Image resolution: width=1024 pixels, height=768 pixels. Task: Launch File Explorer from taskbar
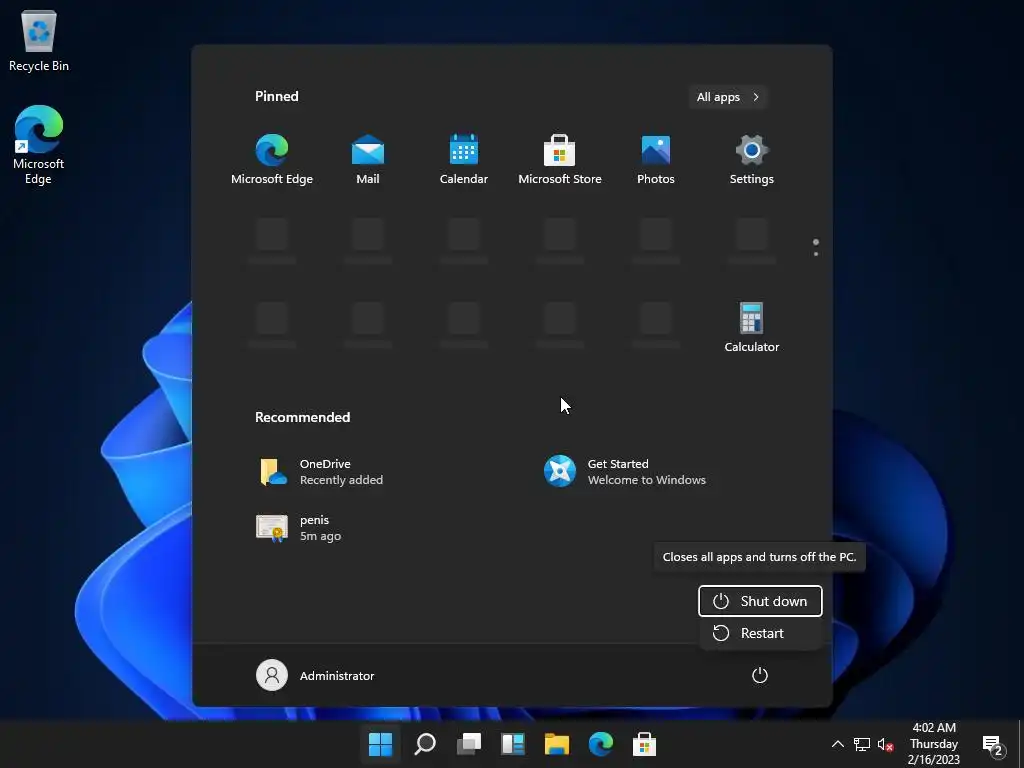[557, 744]
